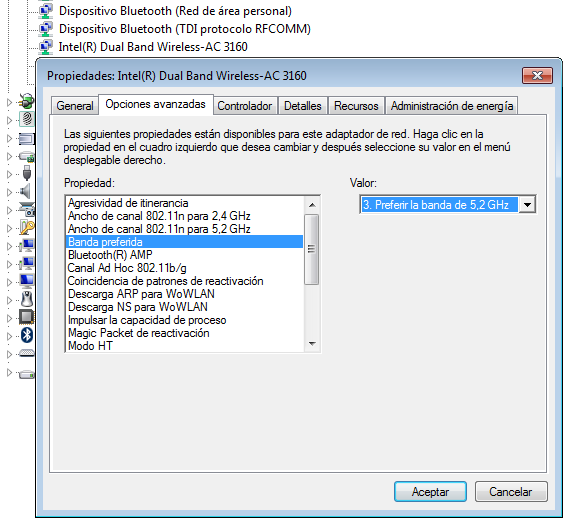Select 'Magic Packet de reactivación' property
This screenshot has width=569, height=524.
184,333
